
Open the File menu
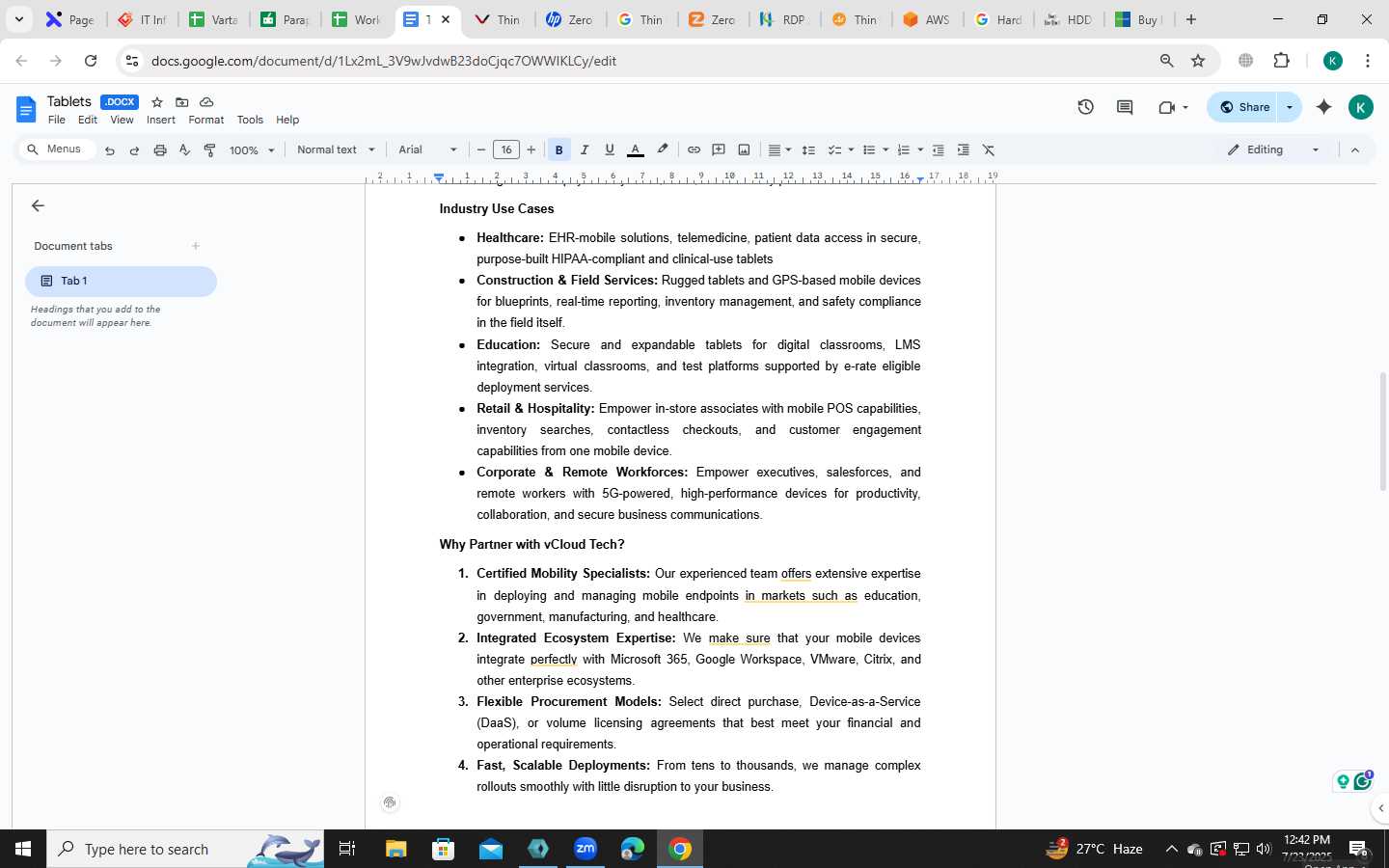point(57,121)
